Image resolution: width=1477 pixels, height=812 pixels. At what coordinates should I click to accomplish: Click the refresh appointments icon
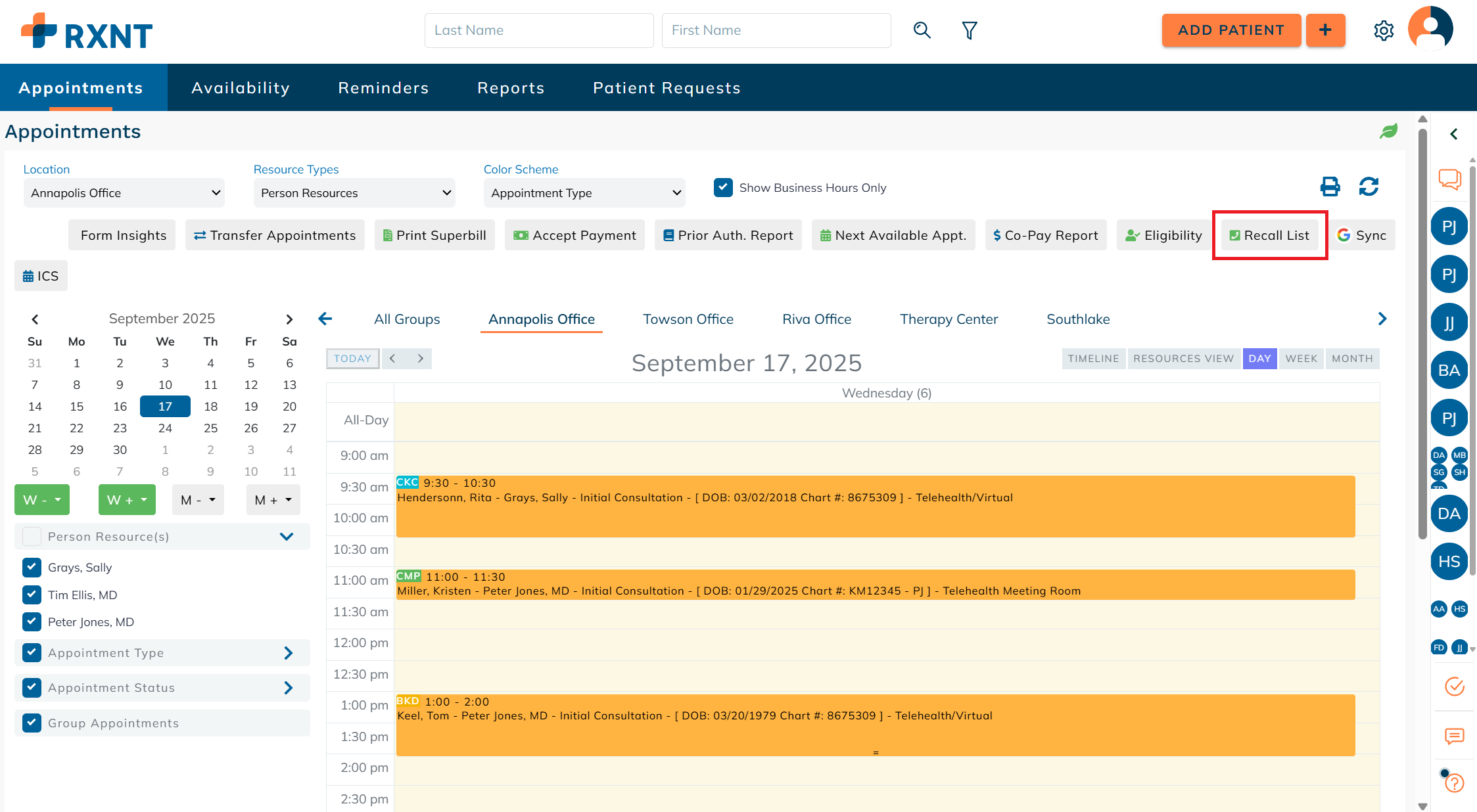1369,187
